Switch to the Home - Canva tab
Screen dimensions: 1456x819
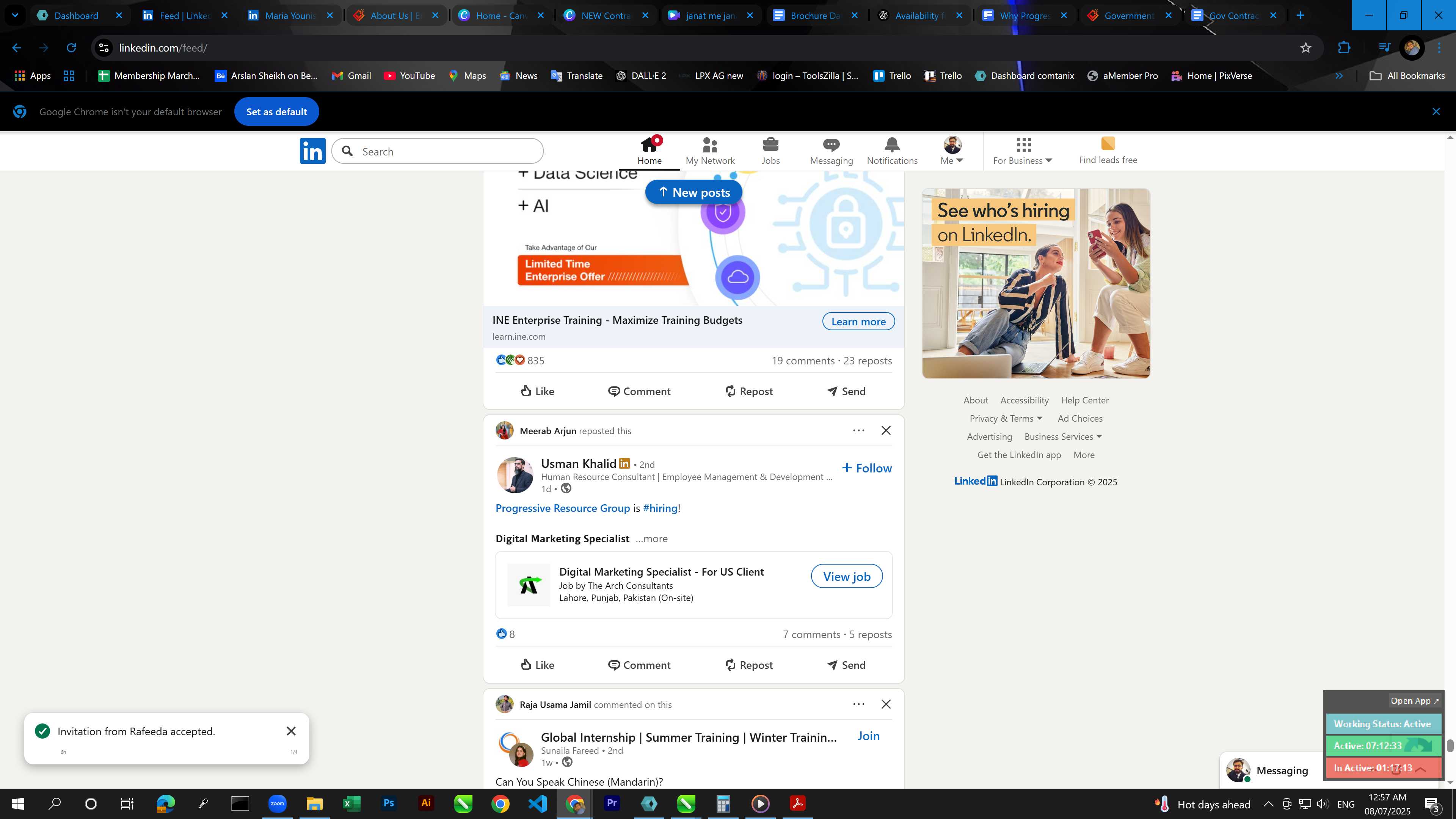(501, 15)
